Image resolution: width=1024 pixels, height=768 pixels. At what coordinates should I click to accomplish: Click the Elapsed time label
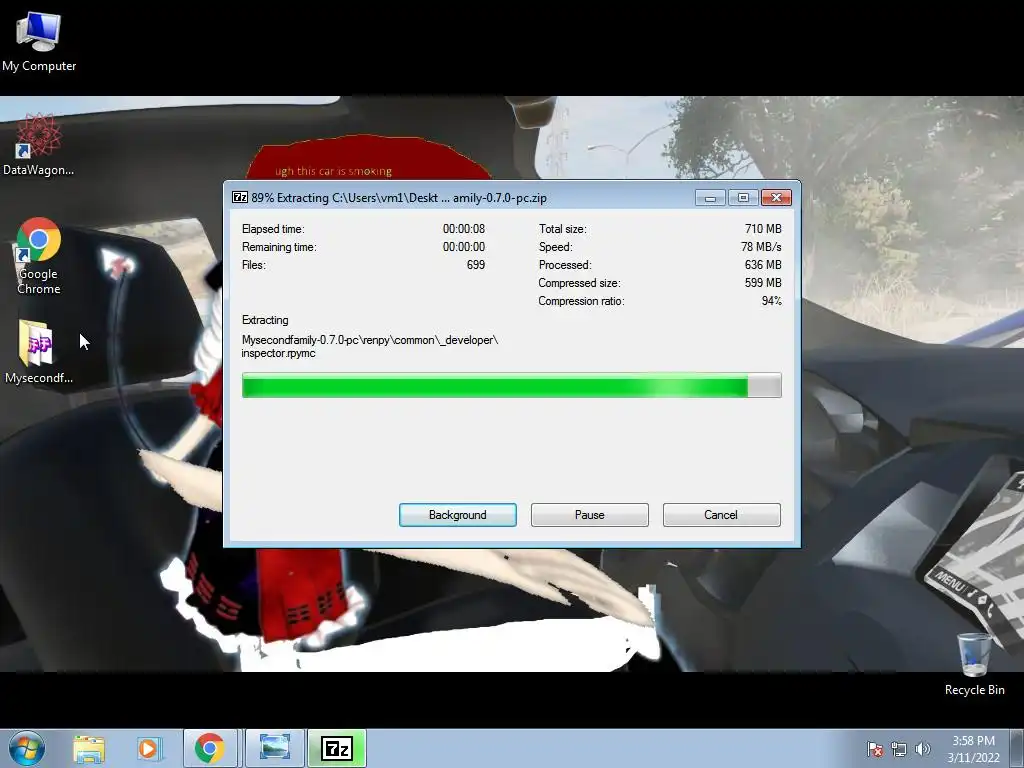point(273,229)
